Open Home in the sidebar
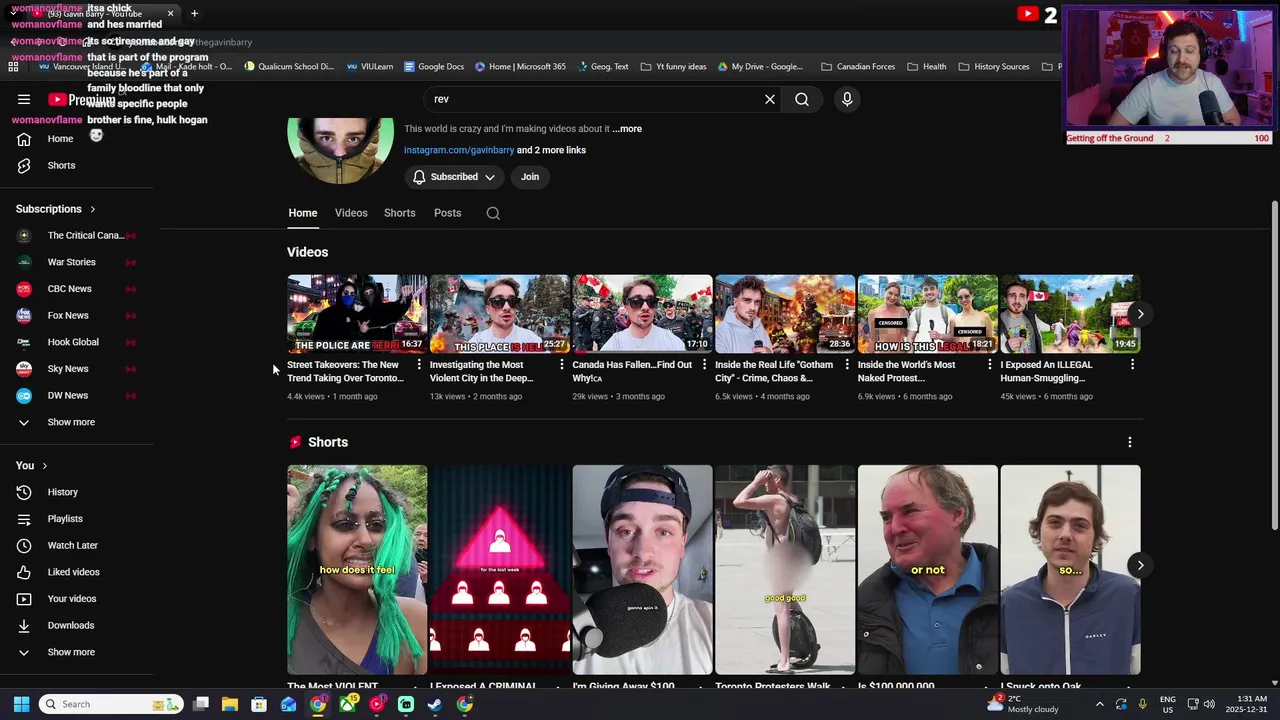 pos(60,139)
